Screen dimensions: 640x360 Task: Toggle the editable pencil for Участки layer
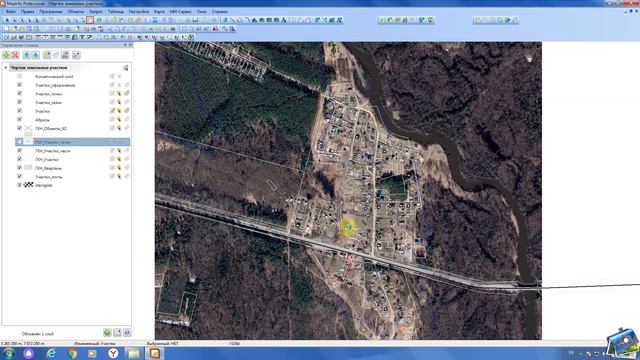112,111
